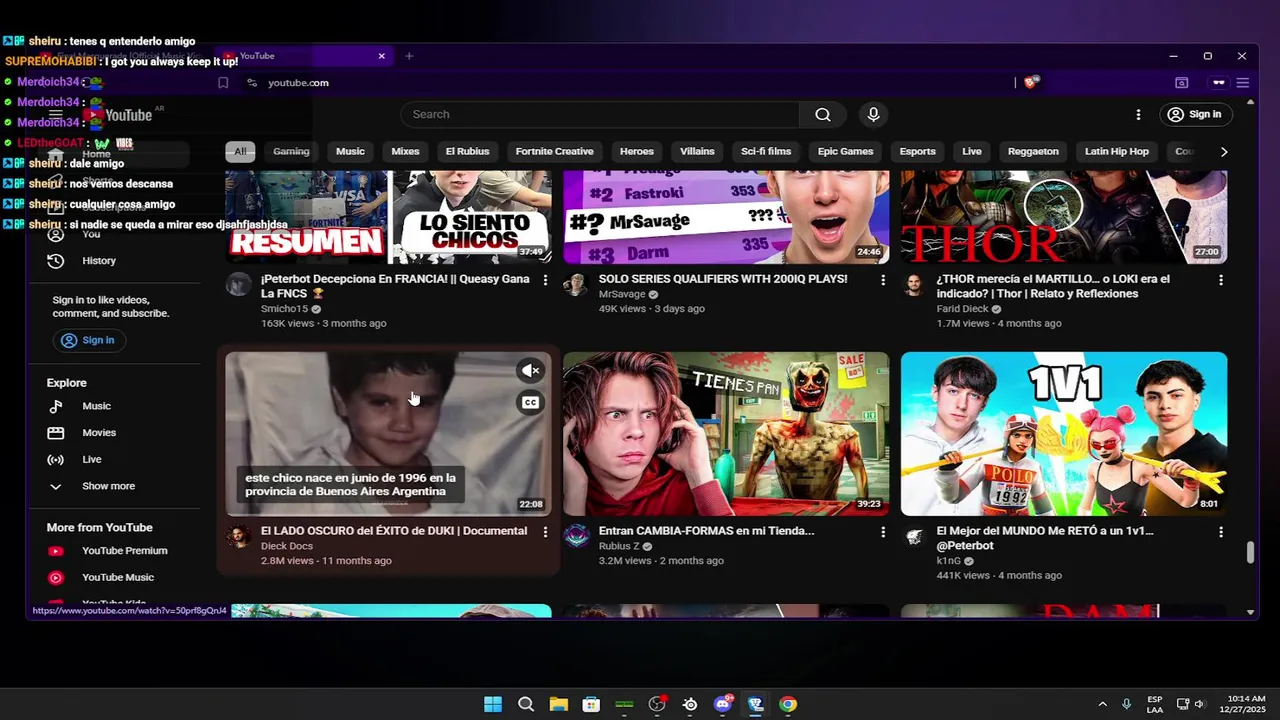Show more filter chips with the right arrow
Viewport: 1280px width, 720px height.
click(1224, 152)
